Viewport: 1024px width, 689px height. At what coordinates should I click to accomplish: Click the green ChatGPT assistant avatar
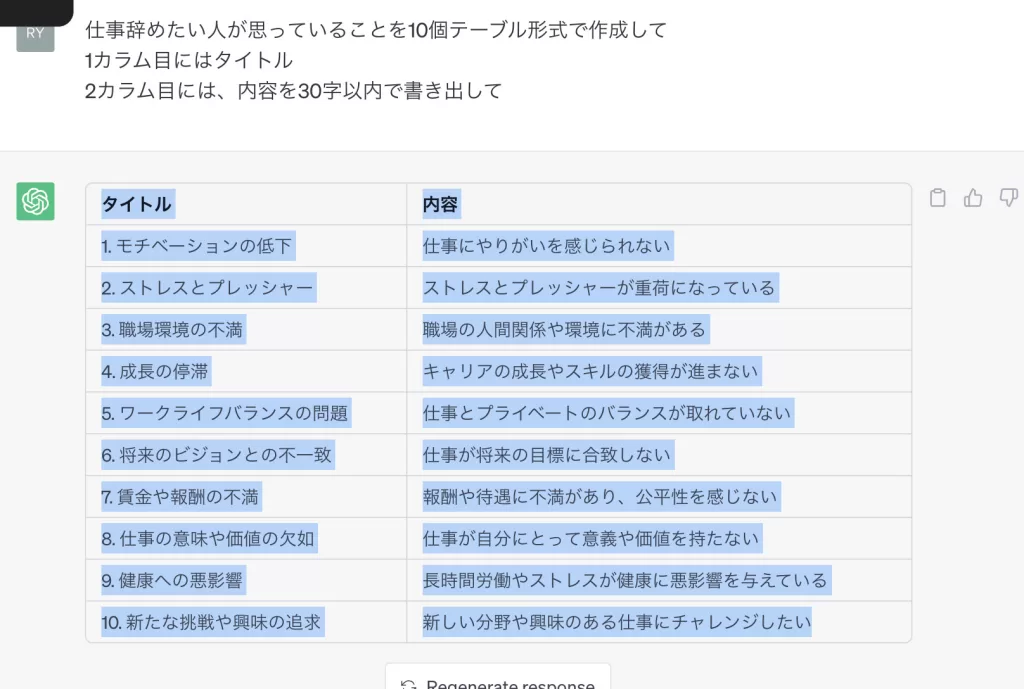point(35,203)
